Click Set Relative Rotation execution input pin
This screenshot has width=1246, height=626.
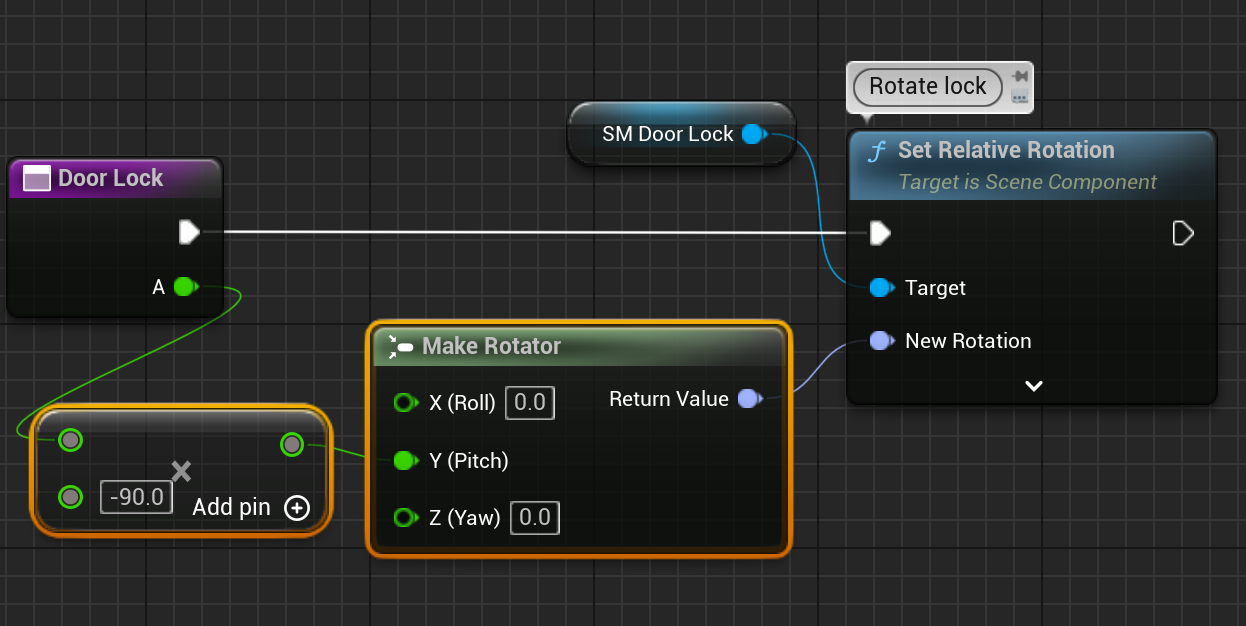pyautogui.click(x=880, y=233)
